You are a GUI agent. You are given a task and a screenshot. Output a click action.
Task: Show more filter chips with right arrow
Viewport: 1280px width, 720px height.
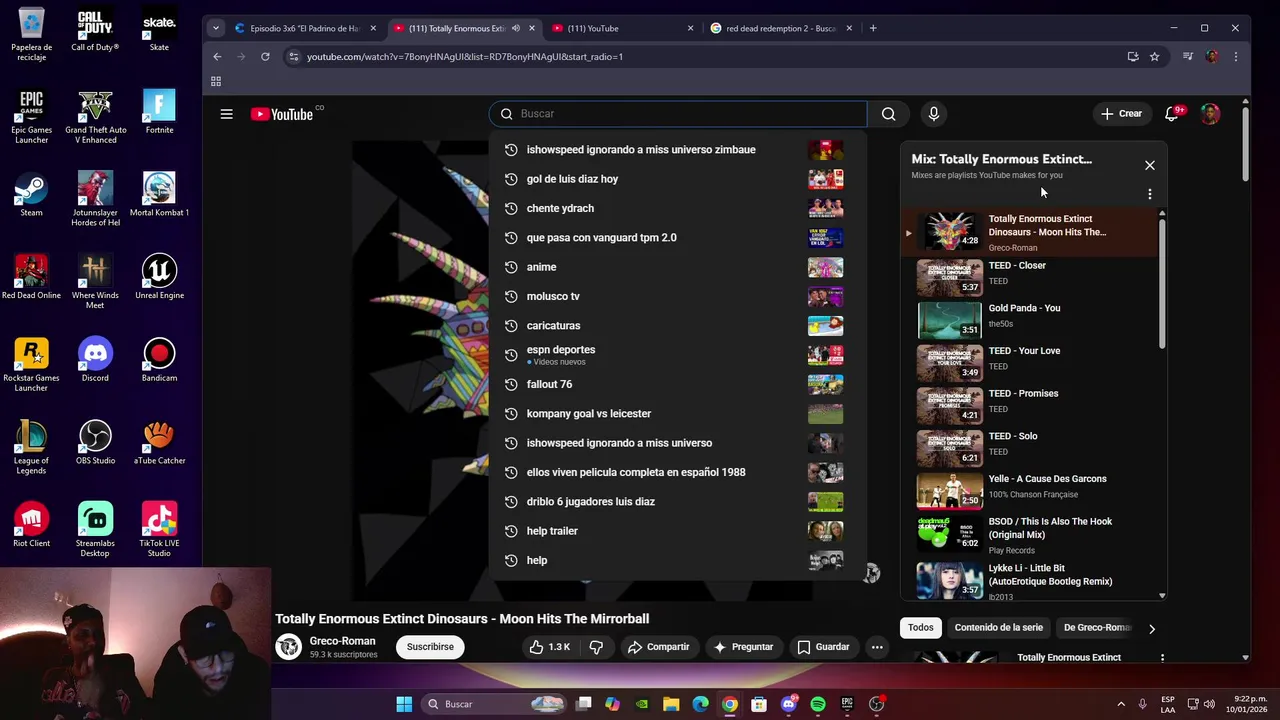(x=1151, y=629)
